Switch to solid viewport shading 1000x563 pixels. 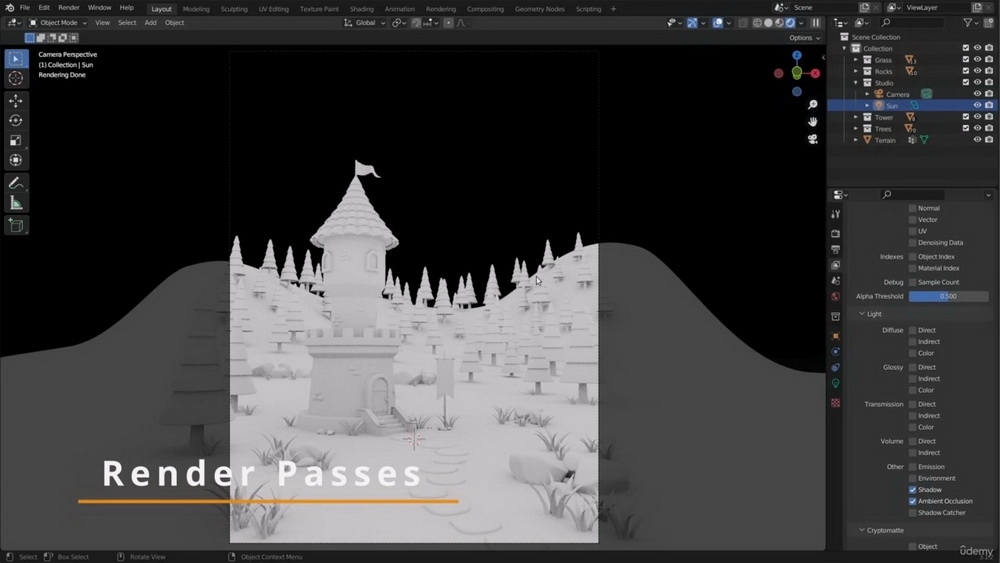click(x=768, y=22)
